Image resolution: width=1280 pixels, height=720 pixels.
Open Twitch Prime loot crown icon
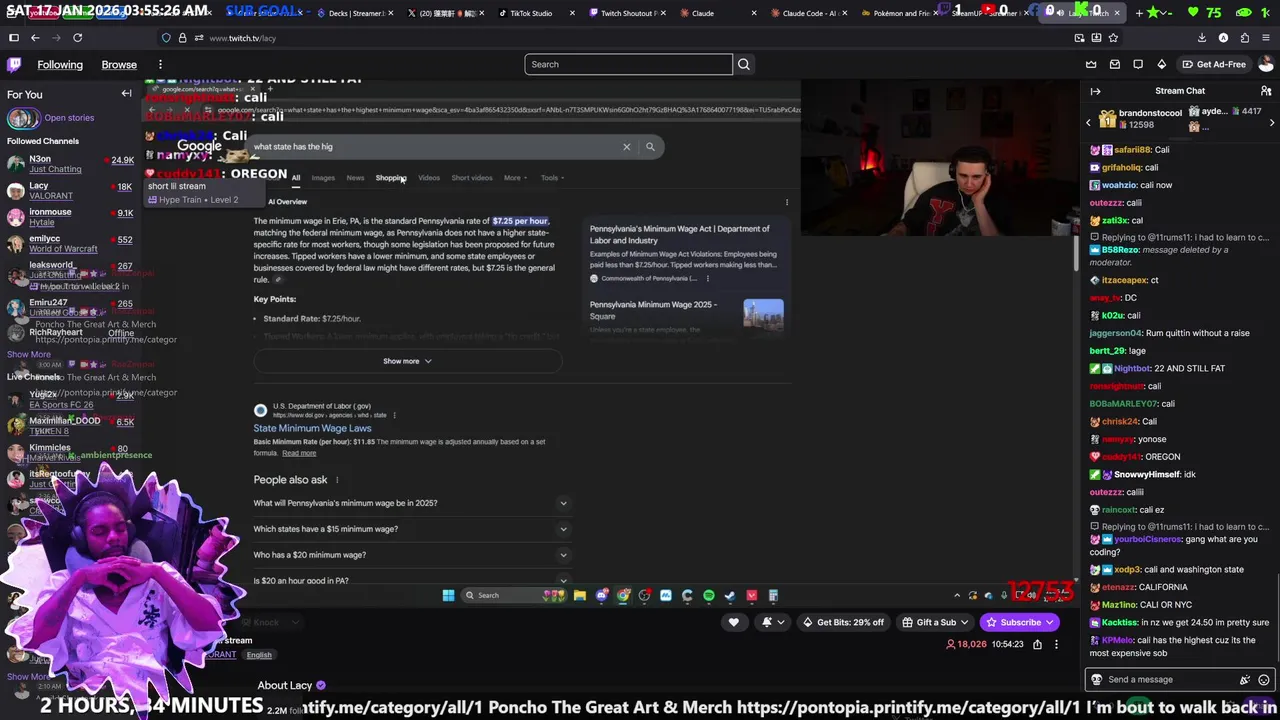tap(1091, 64)
